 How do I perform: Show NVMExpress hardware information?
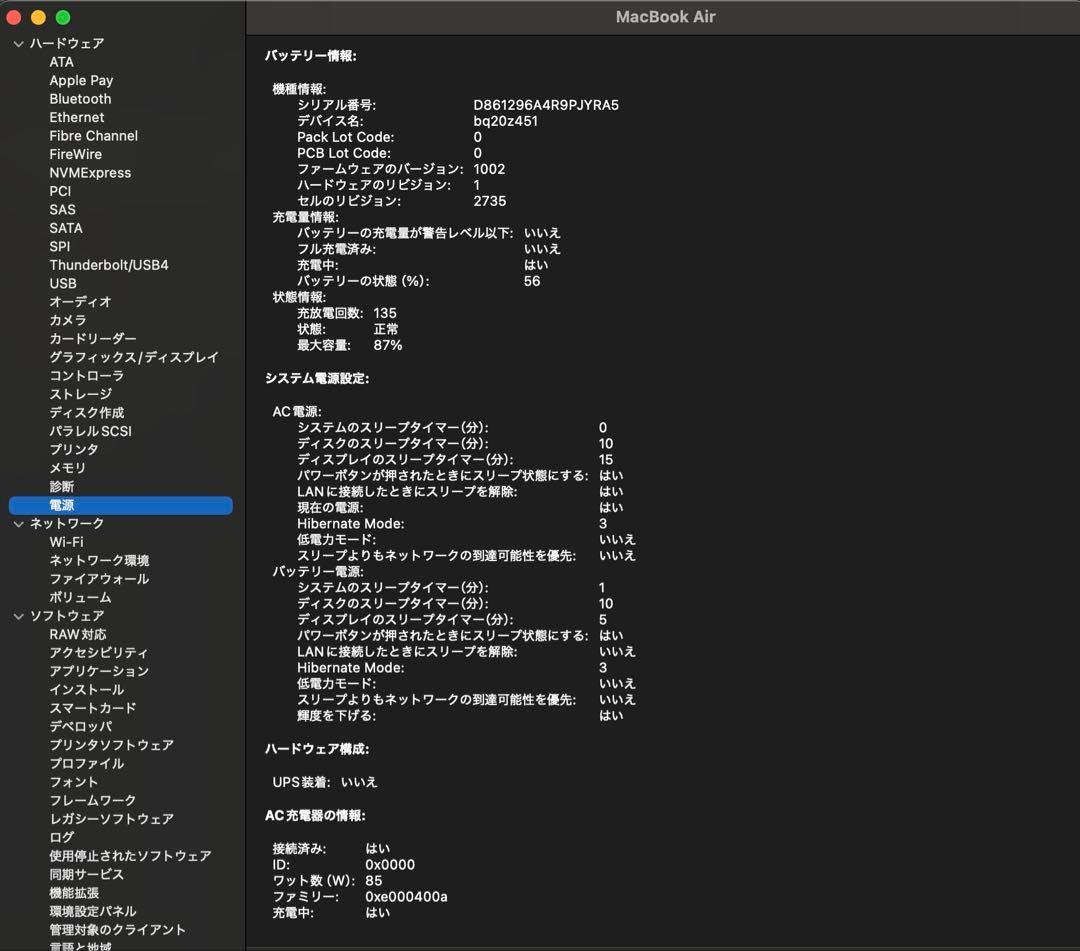tap(90, 173)
